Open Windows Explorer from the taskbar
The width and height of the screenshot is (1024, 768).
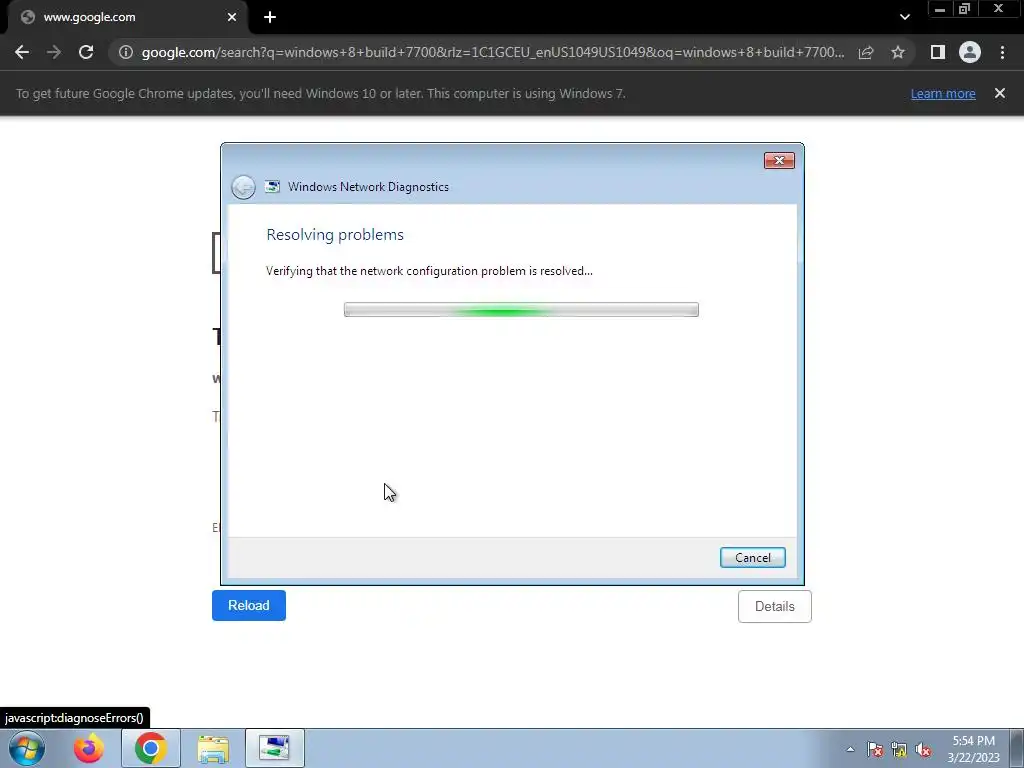coord(213,748)
